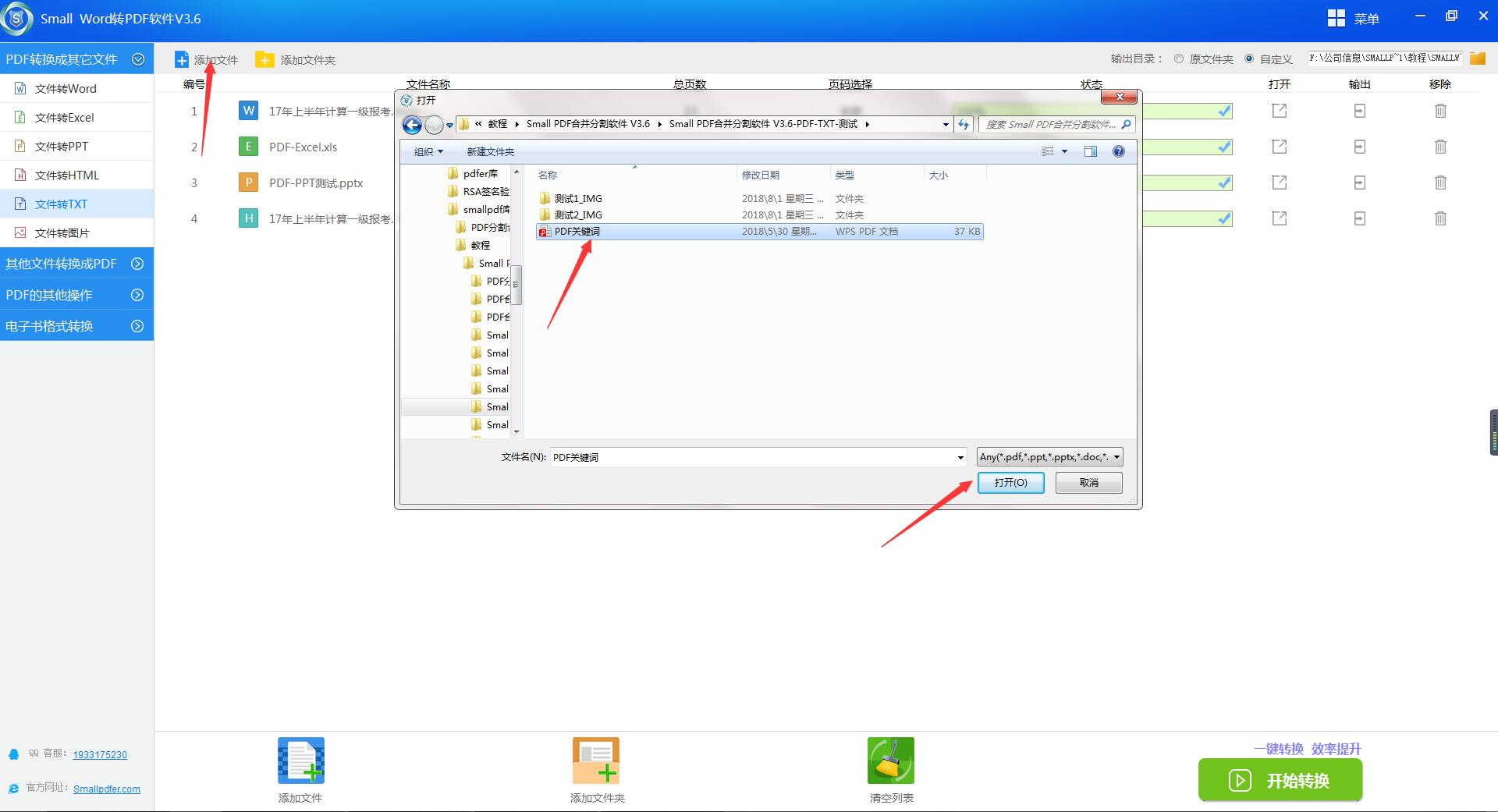Screen dimensions: 1498x812
Task: Open the output file for row 3
Action: 1280,183
